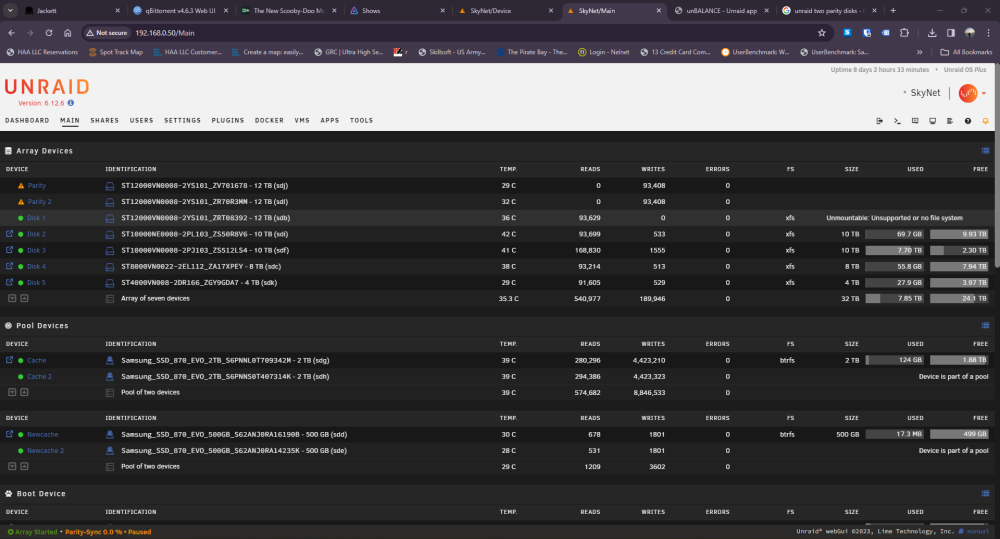
Task: Switch to unBALANCE browser tab
Action: coord(721,11)
